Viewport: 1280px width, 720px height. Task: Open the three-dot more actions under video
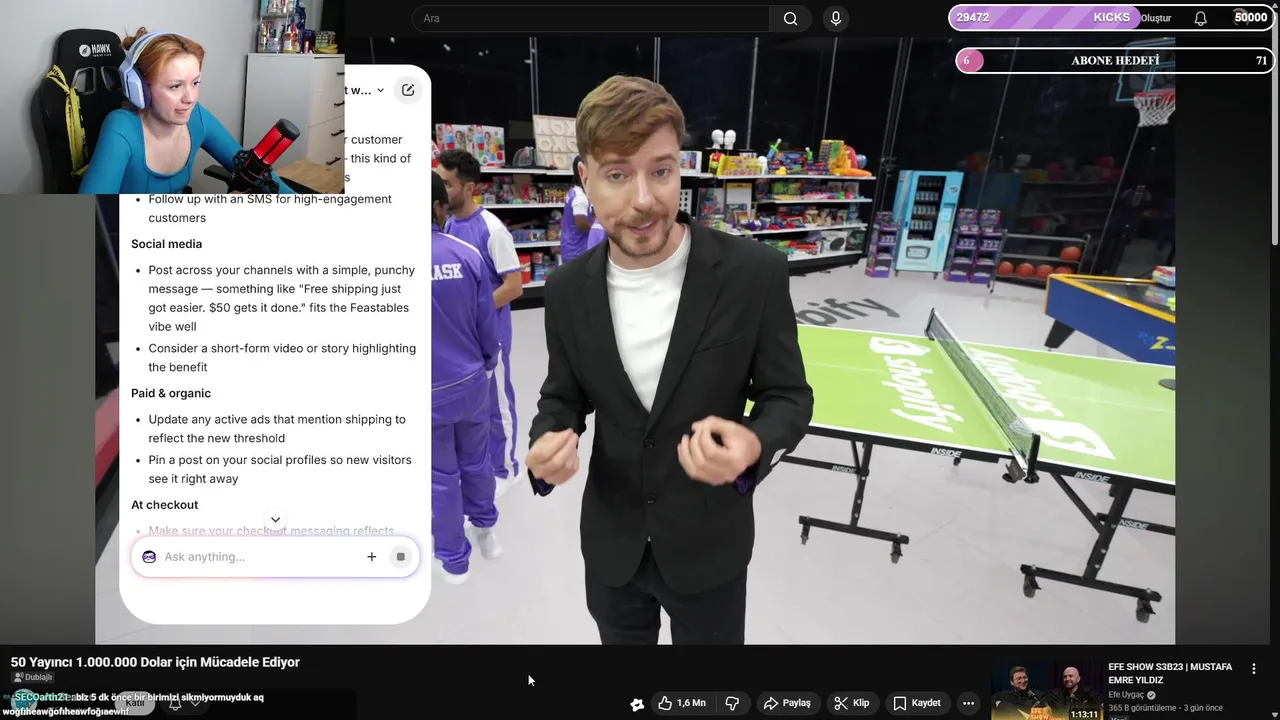coord(968,703)
